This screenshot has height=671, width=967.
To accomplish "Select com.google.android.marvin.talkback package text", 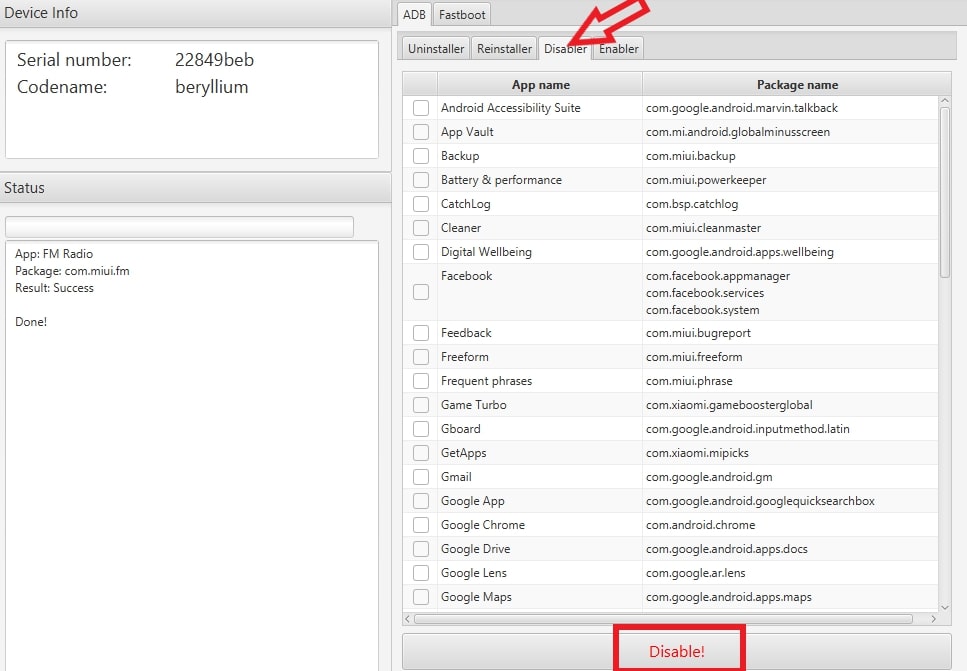I will [741, 108].
